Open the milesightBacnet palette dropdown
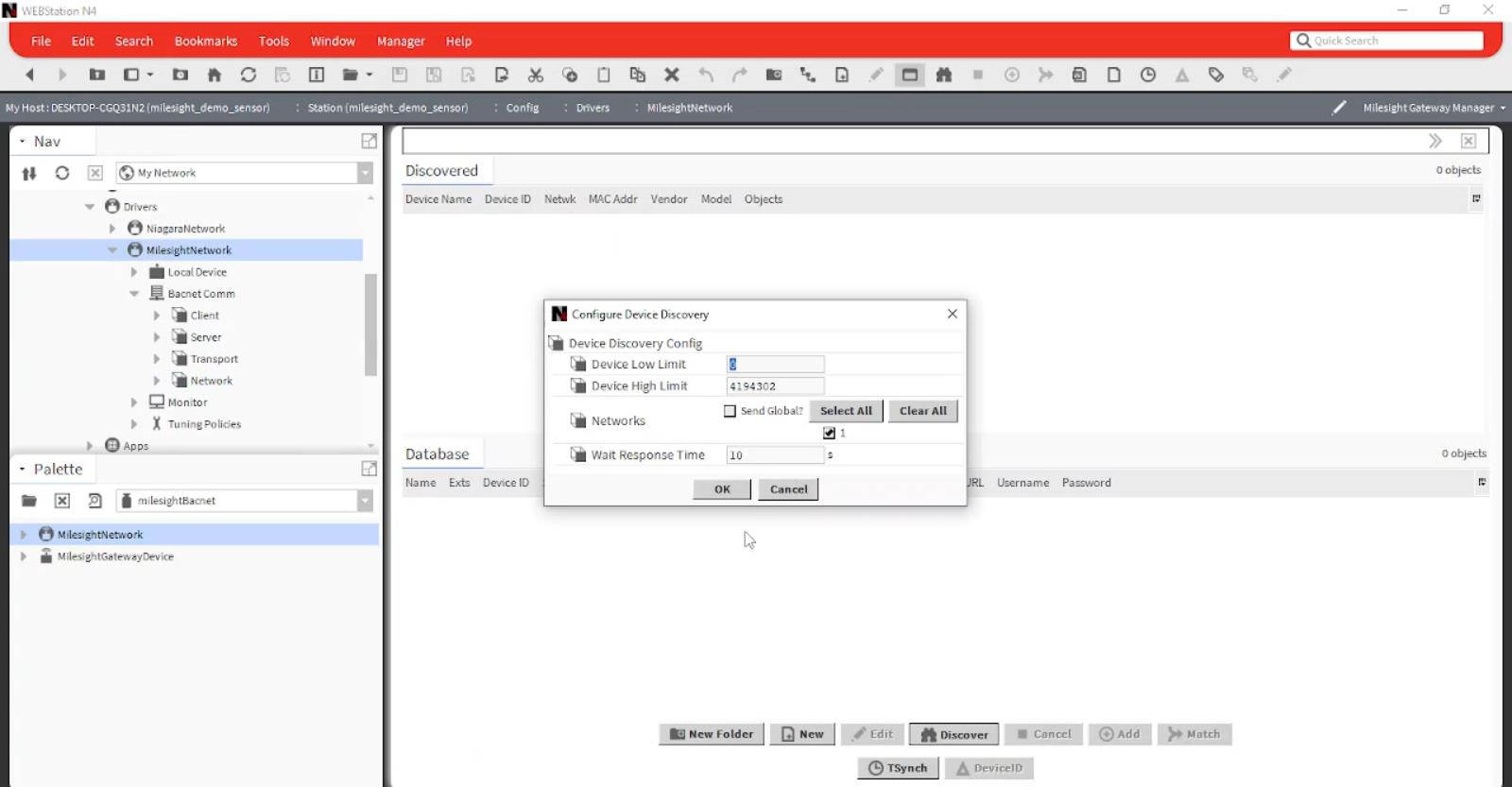The width and height of the screenshot is (1512, 787). (365, 501)
